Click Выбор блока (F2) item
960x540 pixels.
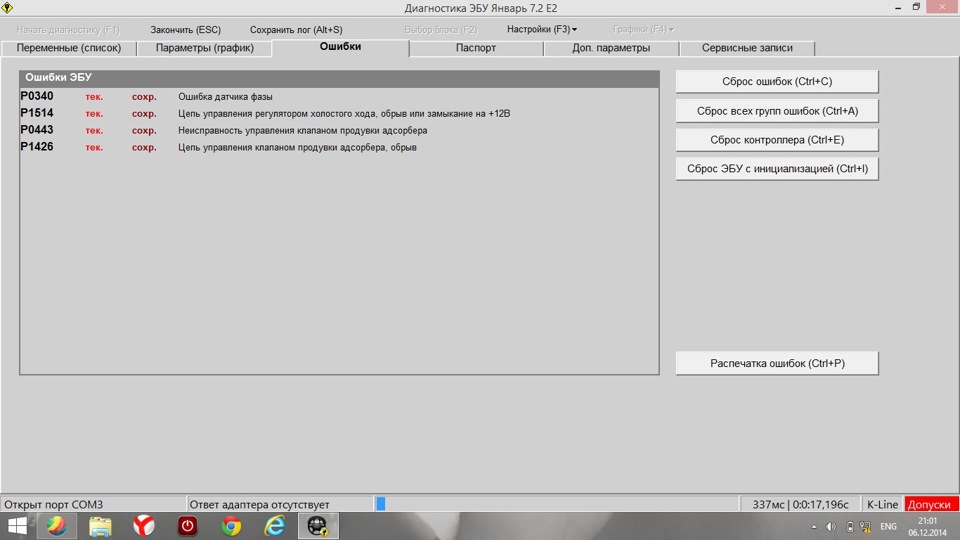tap(440, 29)
